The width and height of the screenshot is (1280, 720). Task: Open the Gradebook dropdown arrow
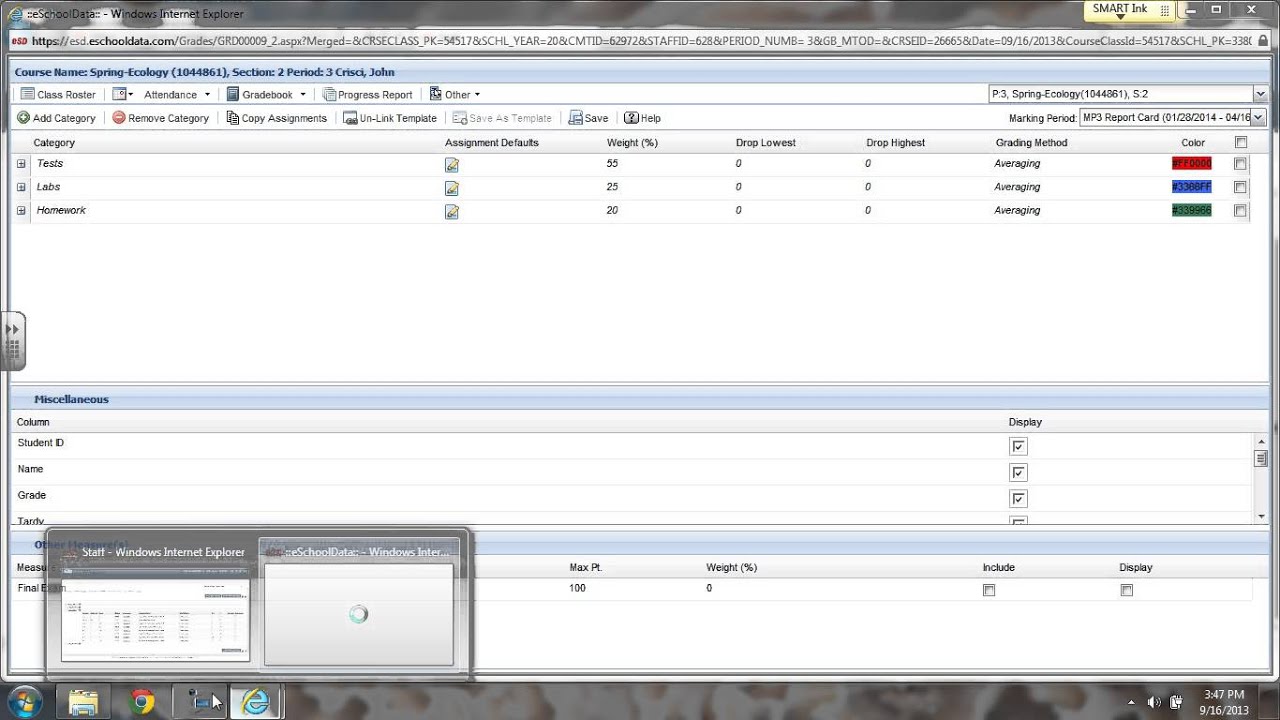point(303,95)
